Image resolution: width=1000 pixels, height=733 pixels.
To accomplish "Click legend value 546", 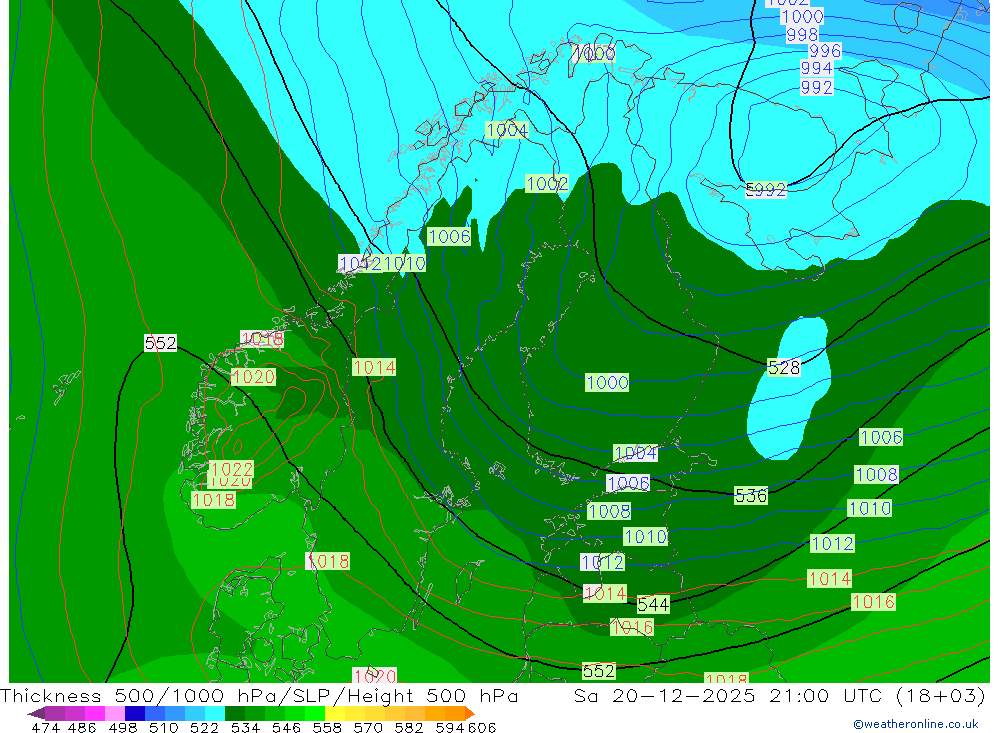I will (286, 727).
